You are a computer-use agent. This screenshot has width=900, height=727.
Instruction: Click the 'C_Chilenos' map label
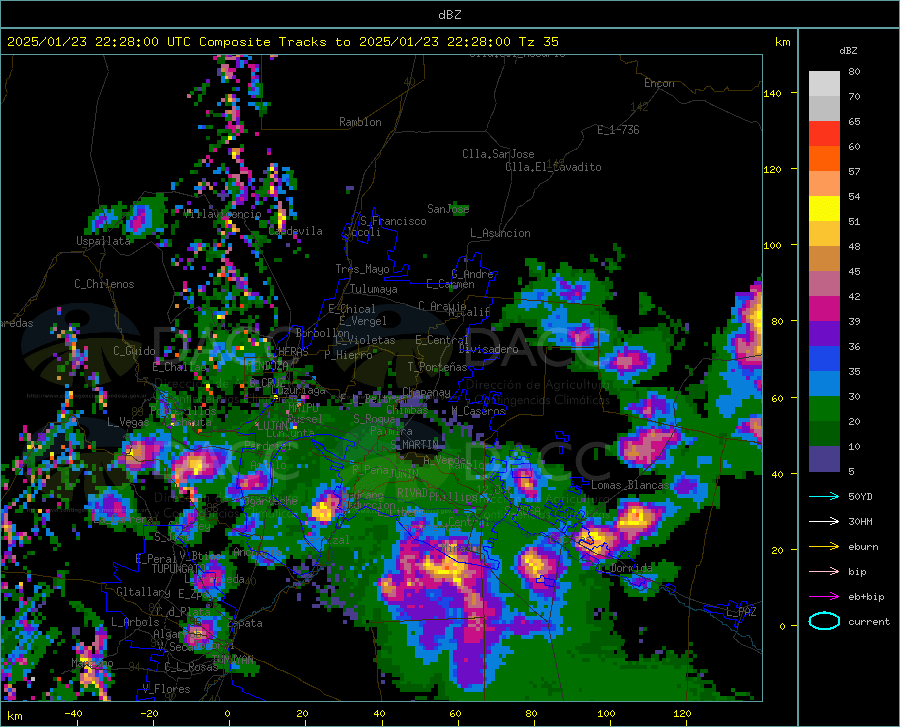point(104,284)
